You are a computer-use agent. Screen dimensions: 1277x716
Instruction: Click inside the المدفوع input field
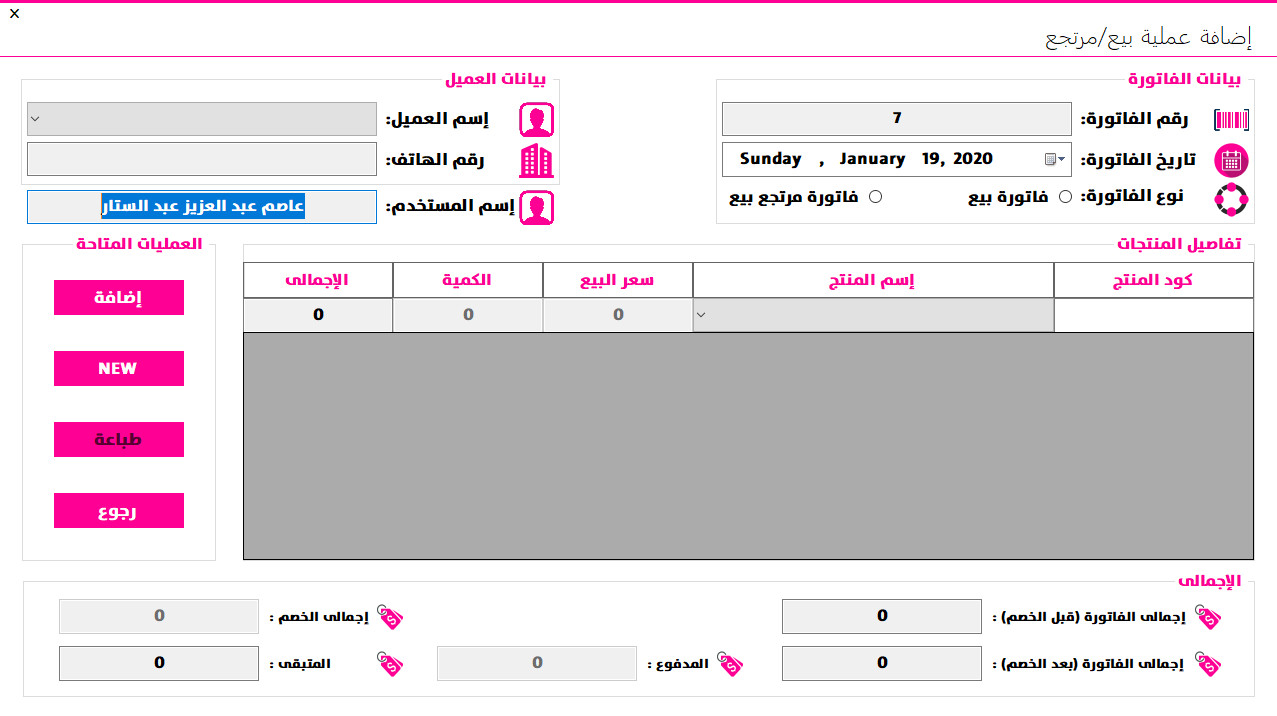coord(536,663)
